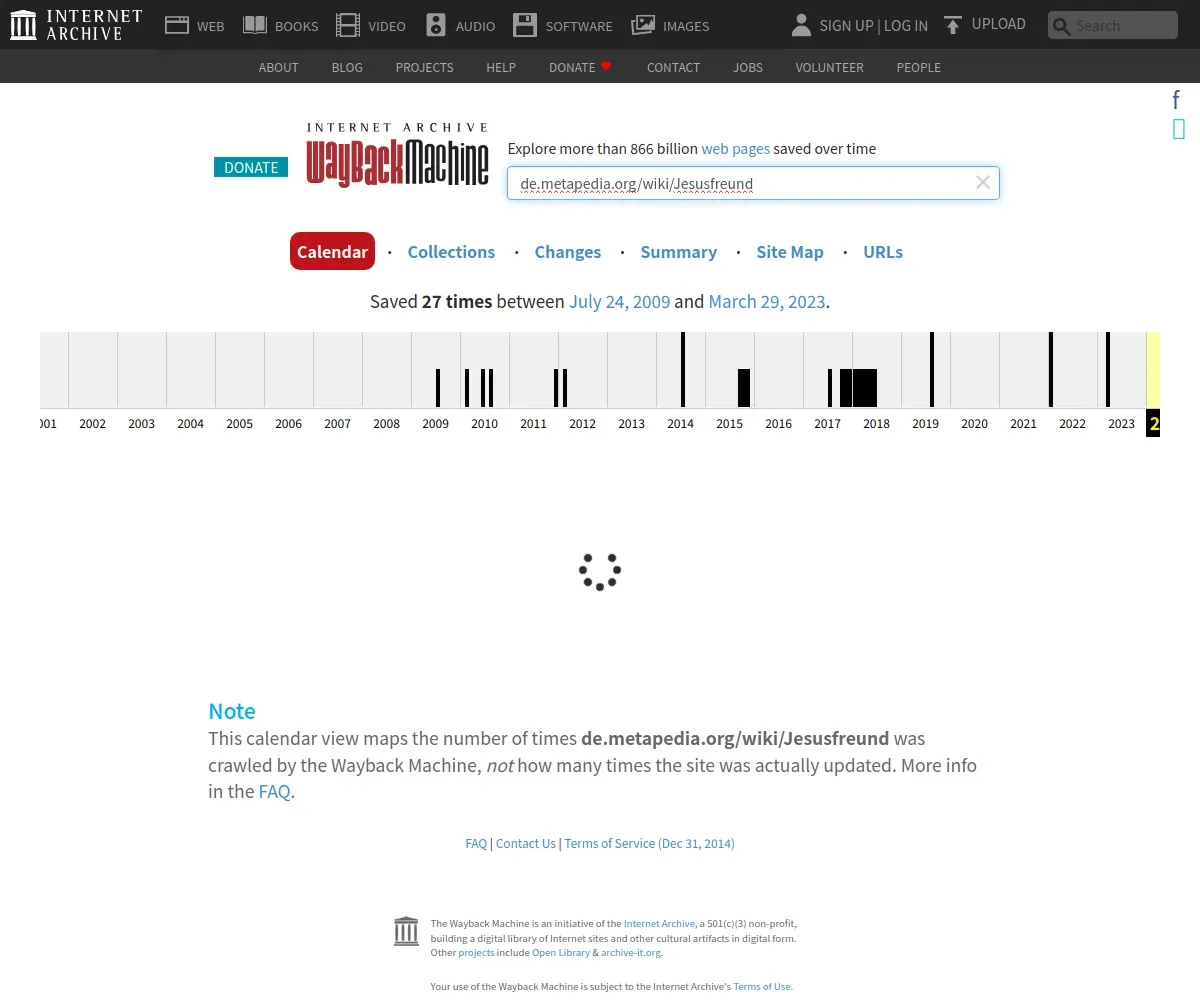Select year 2017 on the timeline

tap(827, 424)
